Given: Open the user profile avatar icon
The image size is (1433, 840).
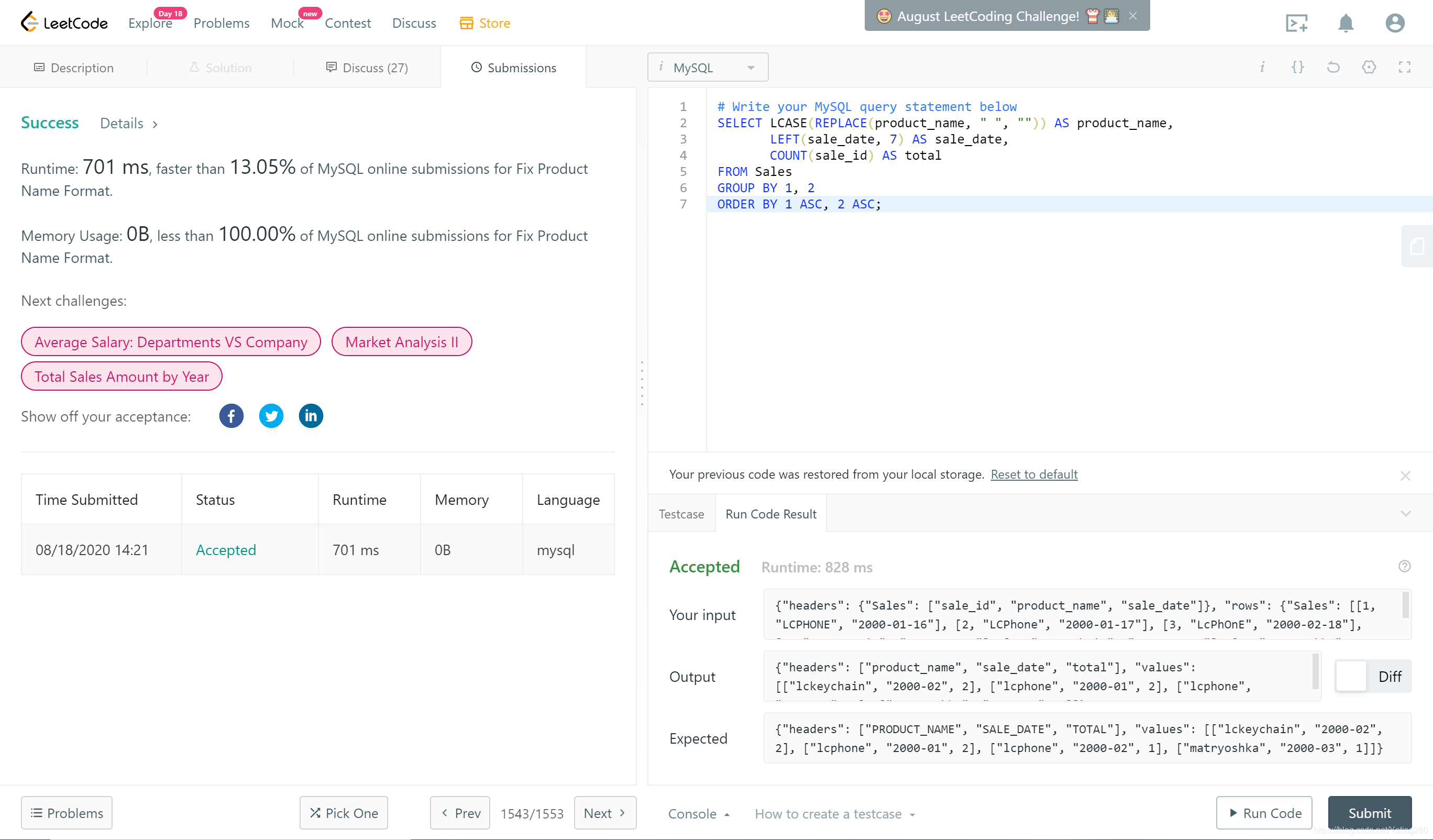Looking at the screenshot, I should (1394, 24).
